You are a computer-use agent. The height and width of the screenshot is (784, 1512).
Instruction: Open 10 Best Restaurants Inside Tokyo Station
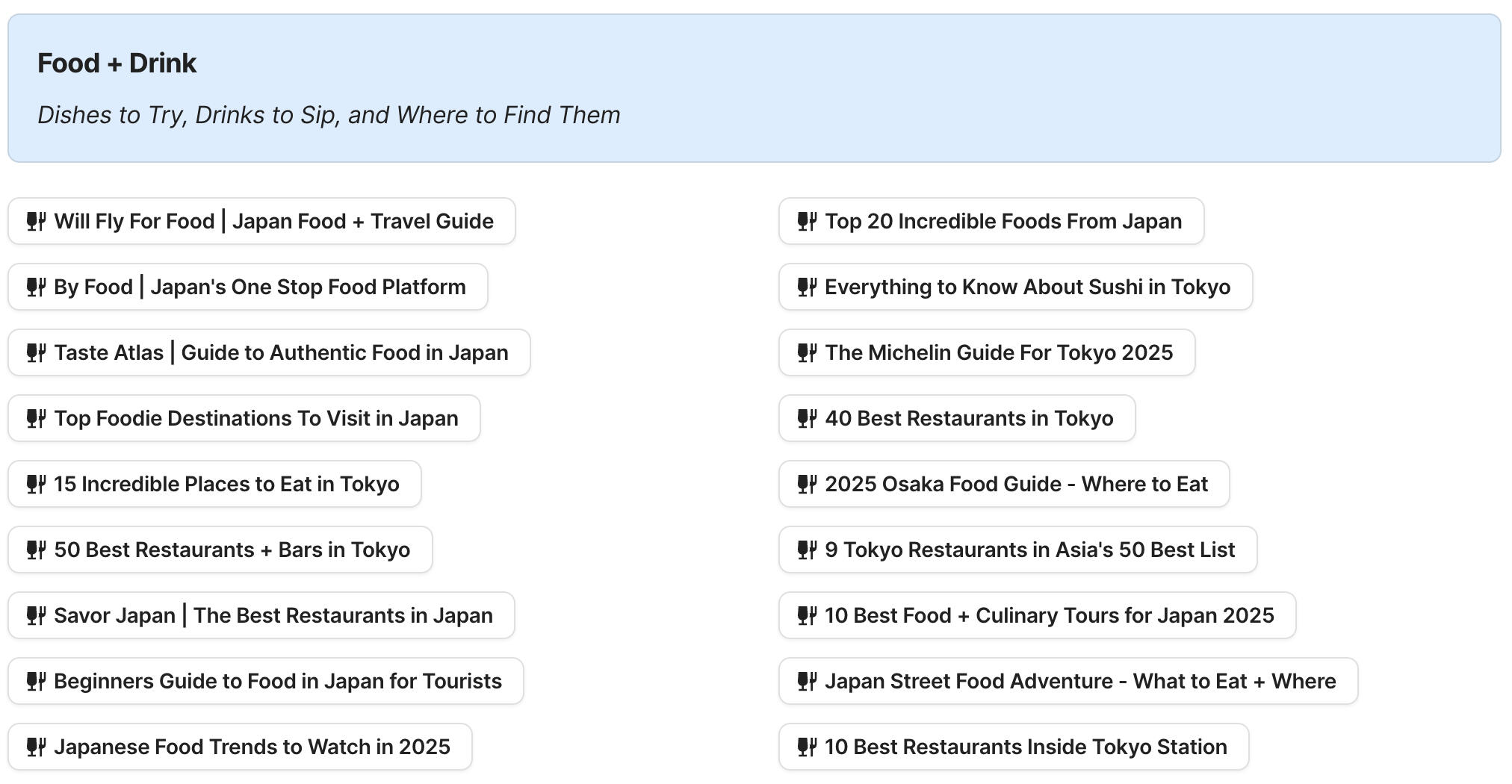click(1016, 747)
